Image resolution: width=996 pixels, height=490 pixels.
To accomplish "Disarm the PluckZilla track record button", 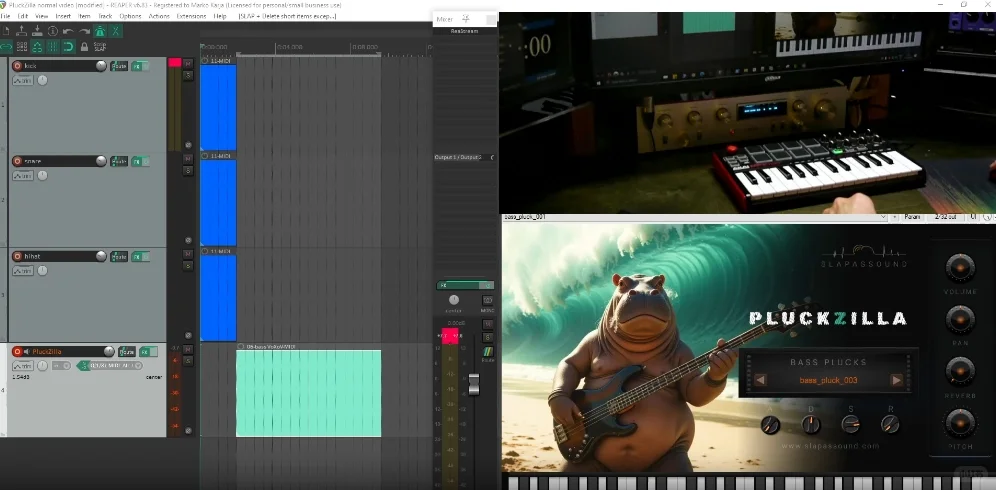I will [17, 351].
